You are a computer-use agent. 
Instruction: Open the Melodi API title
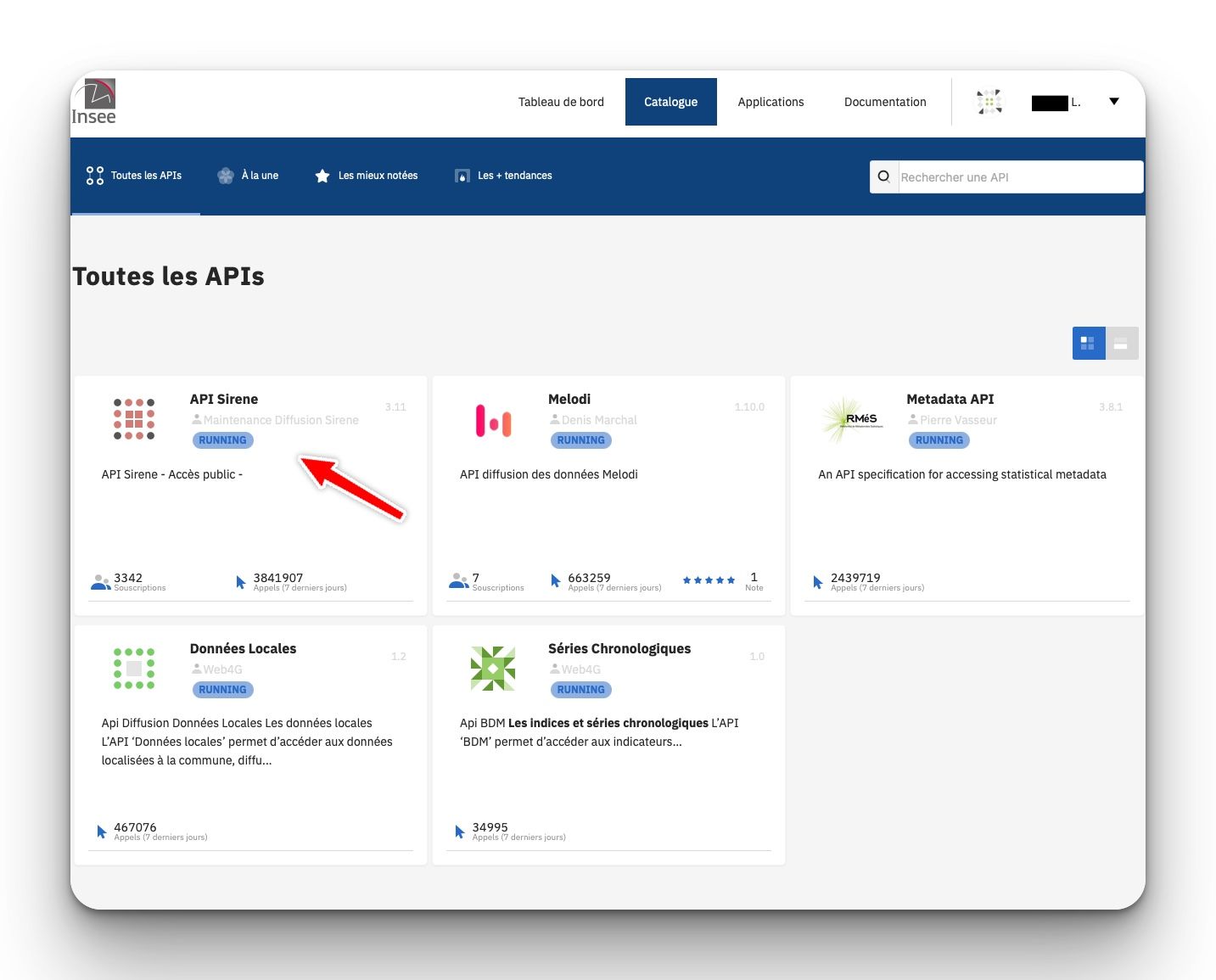(569, 399)
